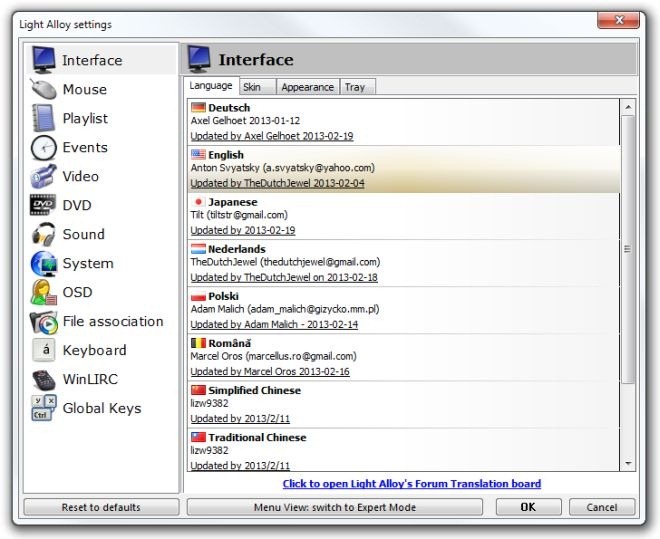The image size is (660, 539).
Task: Click the Cancel button
Action: coord(602,507)
